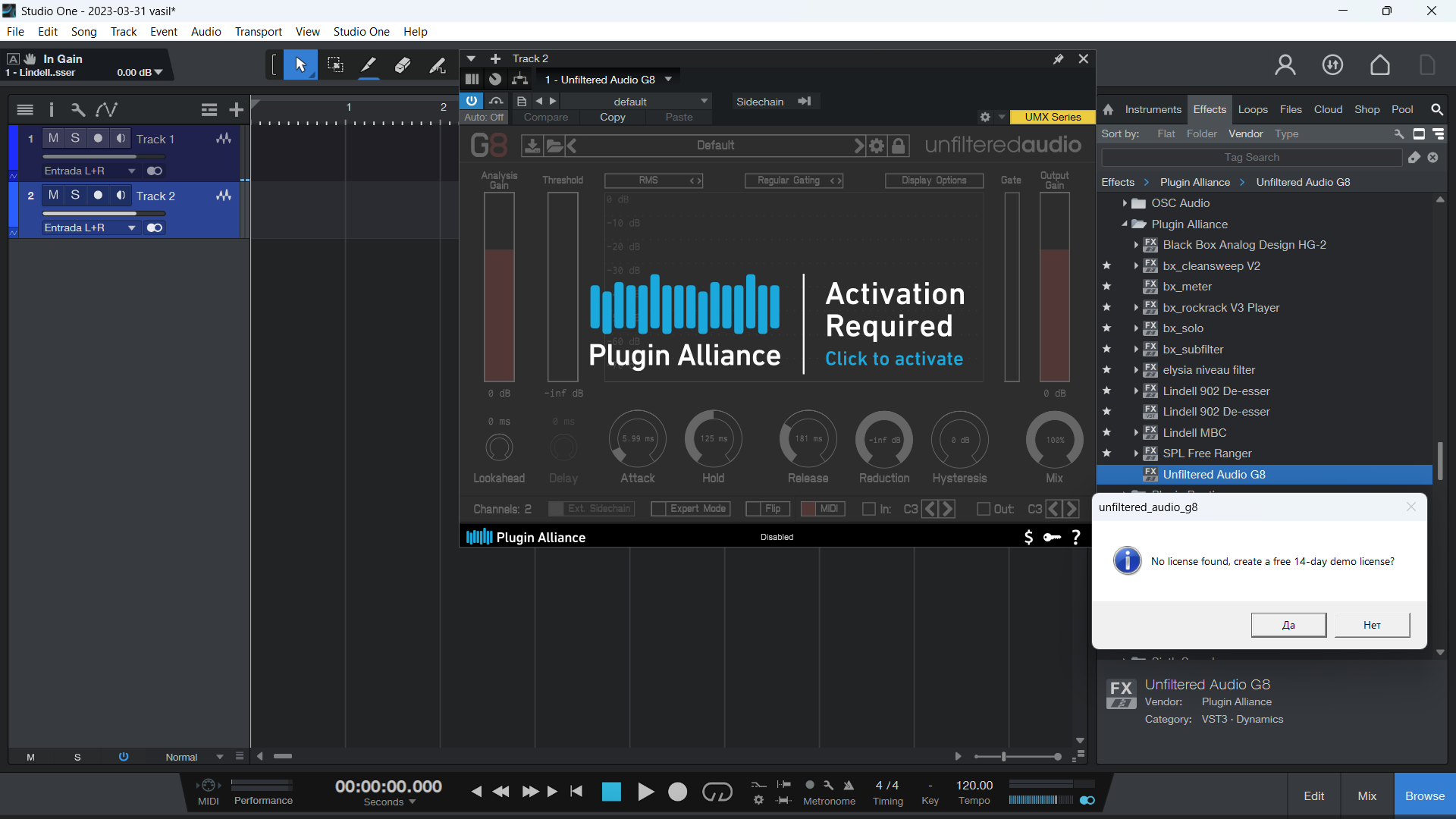Select the Eraser tool

tap(403, 65)
